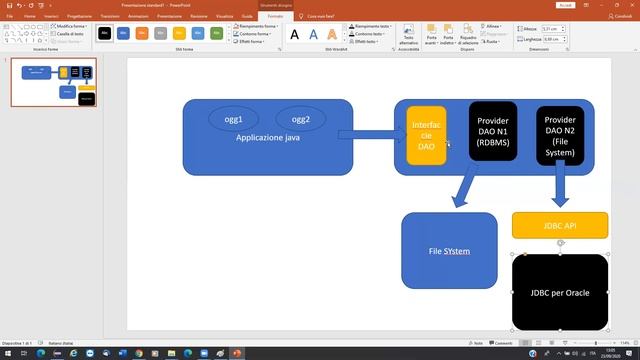Viewport: 640px width, 360px height.
Task: Click the Chrome icon in taskbar
Action: (139, 353)
